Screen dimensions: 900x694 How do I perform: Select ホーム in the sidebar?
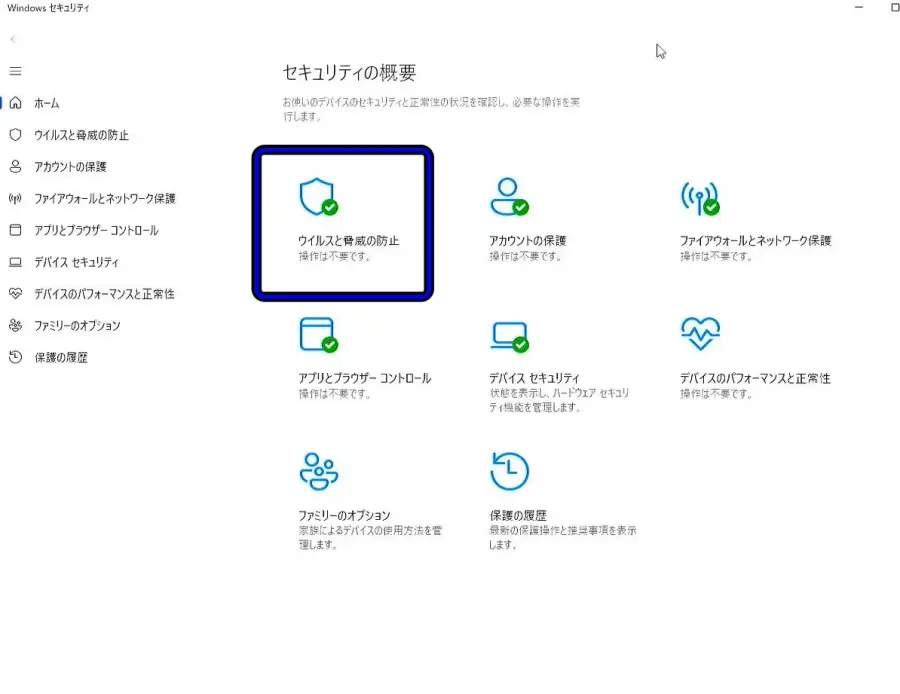click(x=46, y=103)
